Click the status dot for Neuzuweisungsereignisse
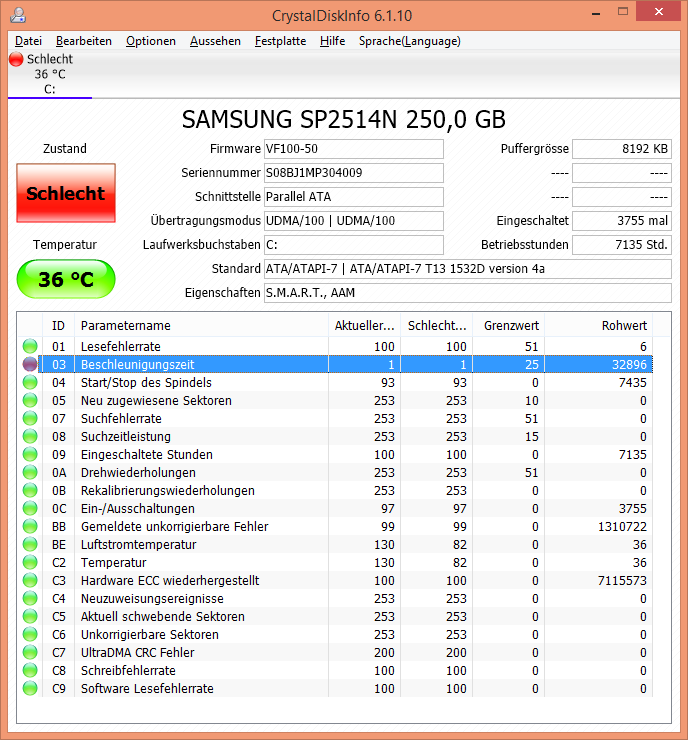688x740 pixels. point(30,598)
